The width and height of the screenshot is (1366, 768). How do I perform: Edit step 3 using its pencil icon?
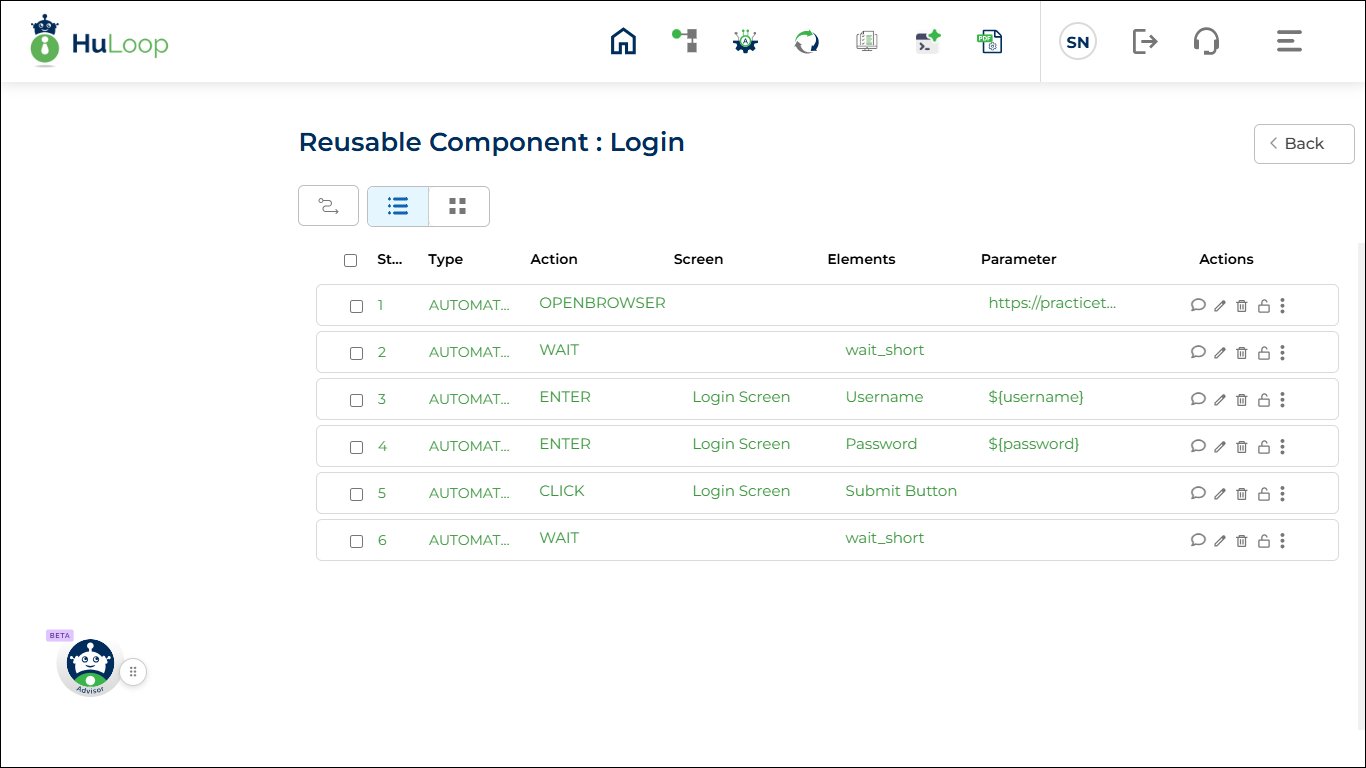click(x=1220, y=399)
